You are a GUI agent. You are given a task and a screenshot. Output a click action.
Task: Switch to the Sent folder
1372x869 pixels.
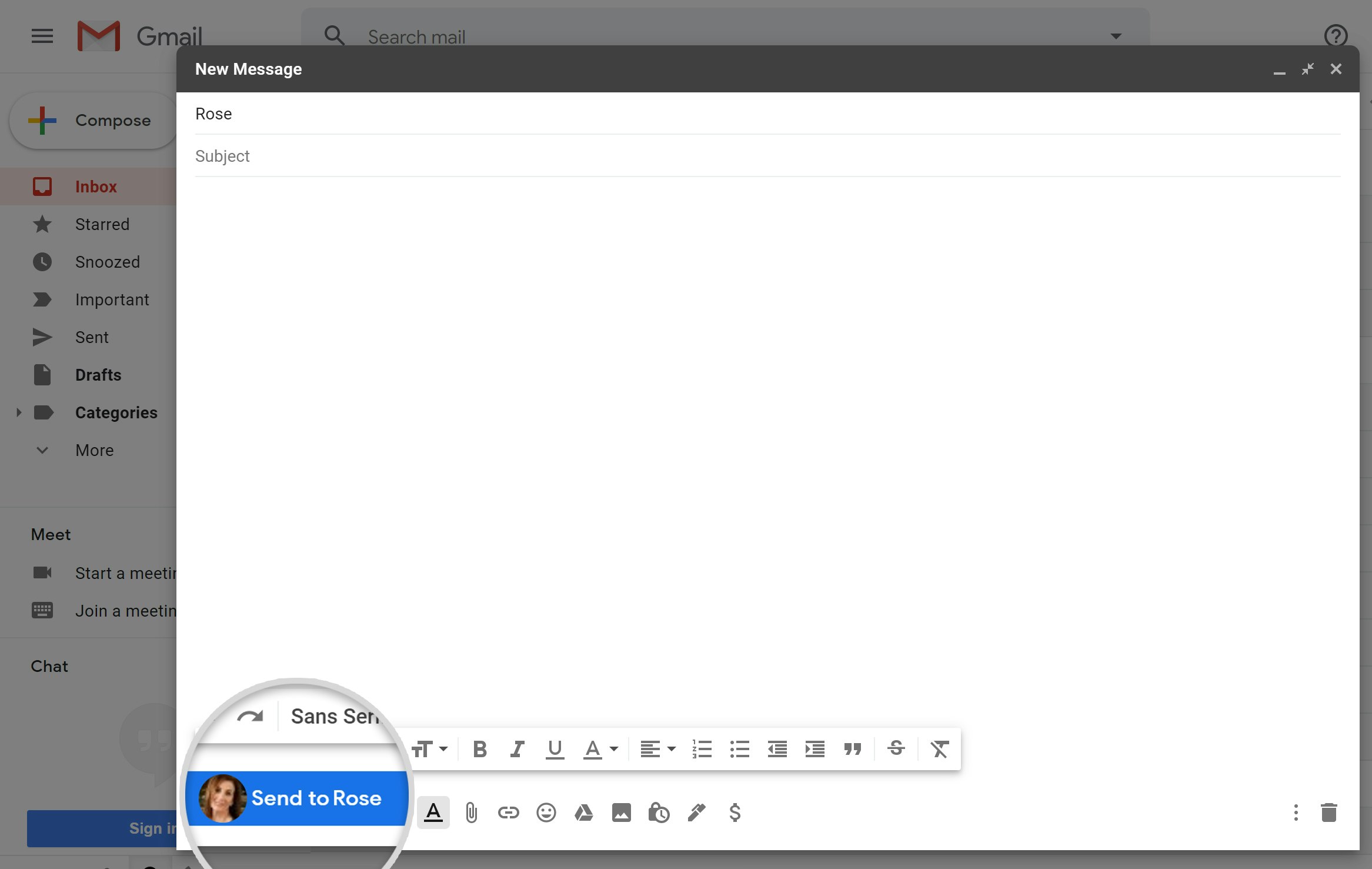[x=92, y=337]
